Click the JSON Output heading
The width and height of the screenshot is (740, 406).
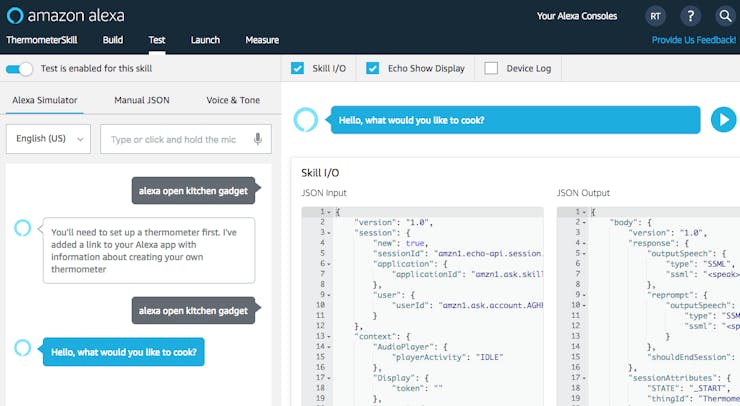tap(583, 193)
